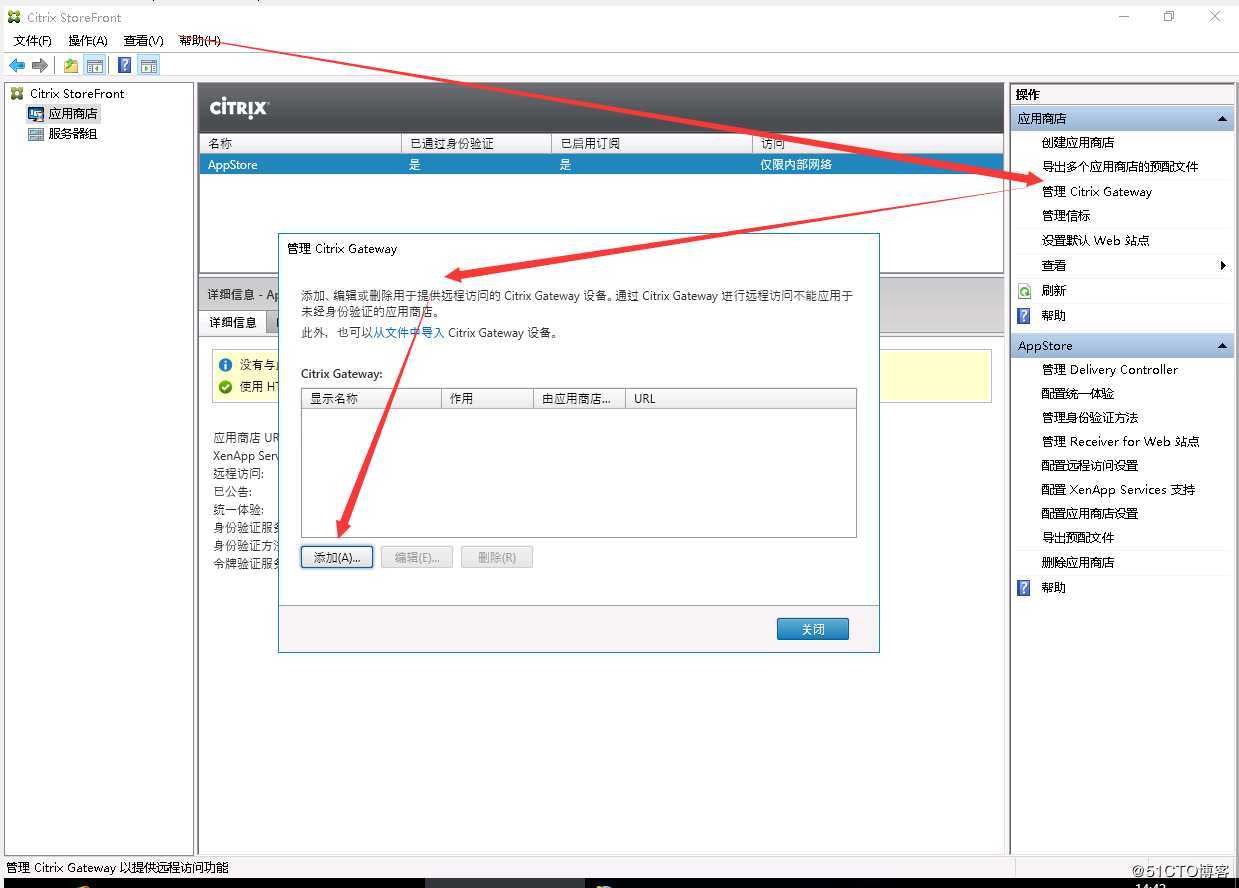
Task: Toggle the show/hide console tree icon
Action: tap(95, 66)
